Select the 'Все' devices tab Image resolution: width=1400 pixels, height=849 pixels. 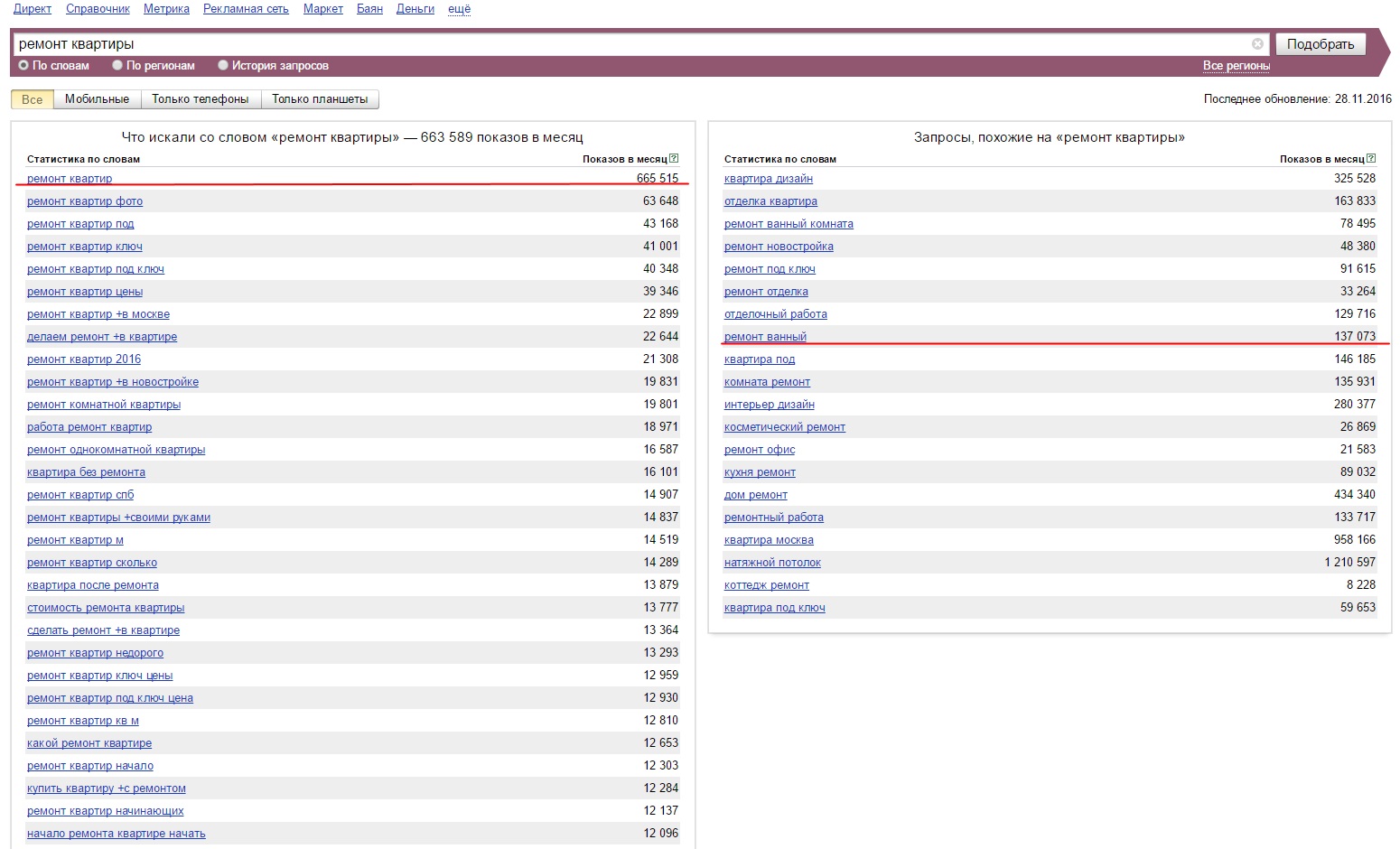click(33, 99)
